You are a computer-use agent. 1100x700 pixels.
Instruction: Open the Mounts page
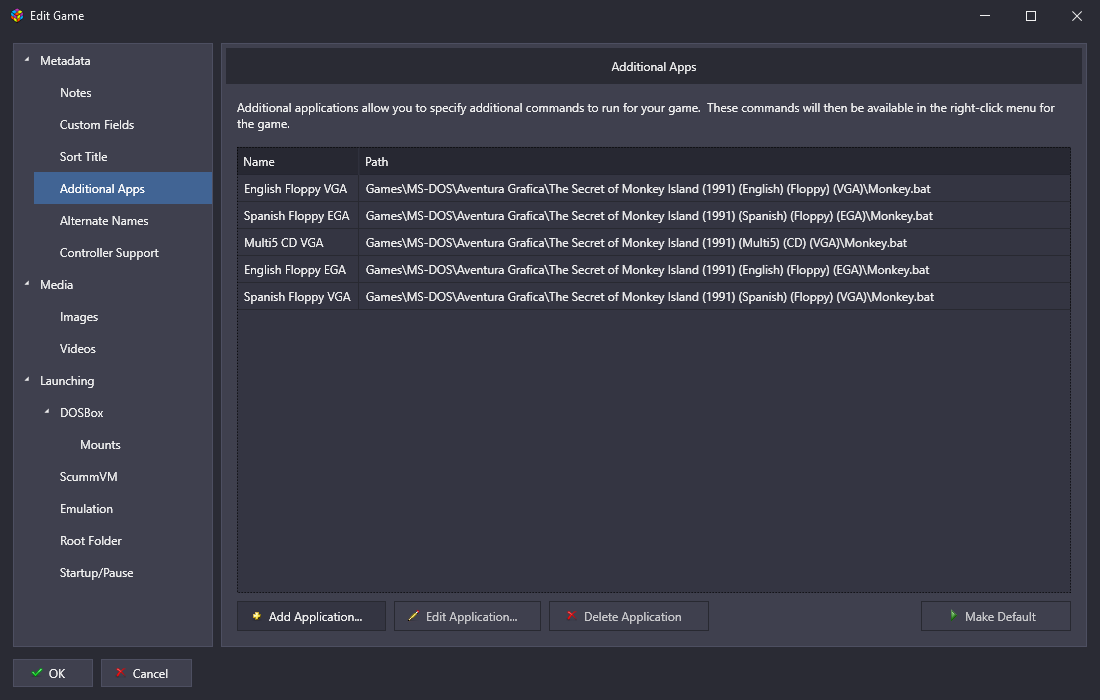100,445
